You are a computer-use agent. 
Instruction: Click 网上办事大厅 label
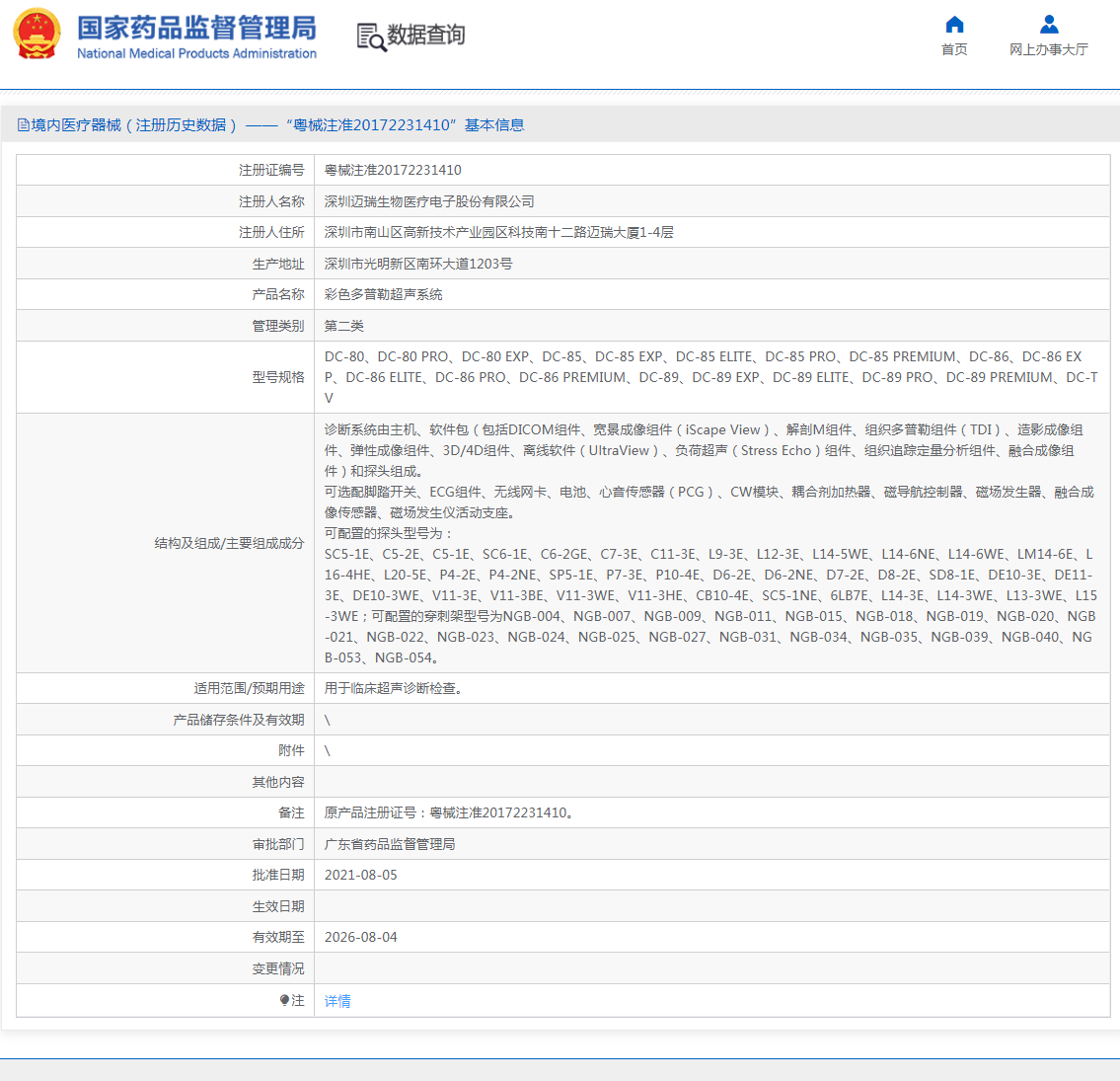(1049, 49)
